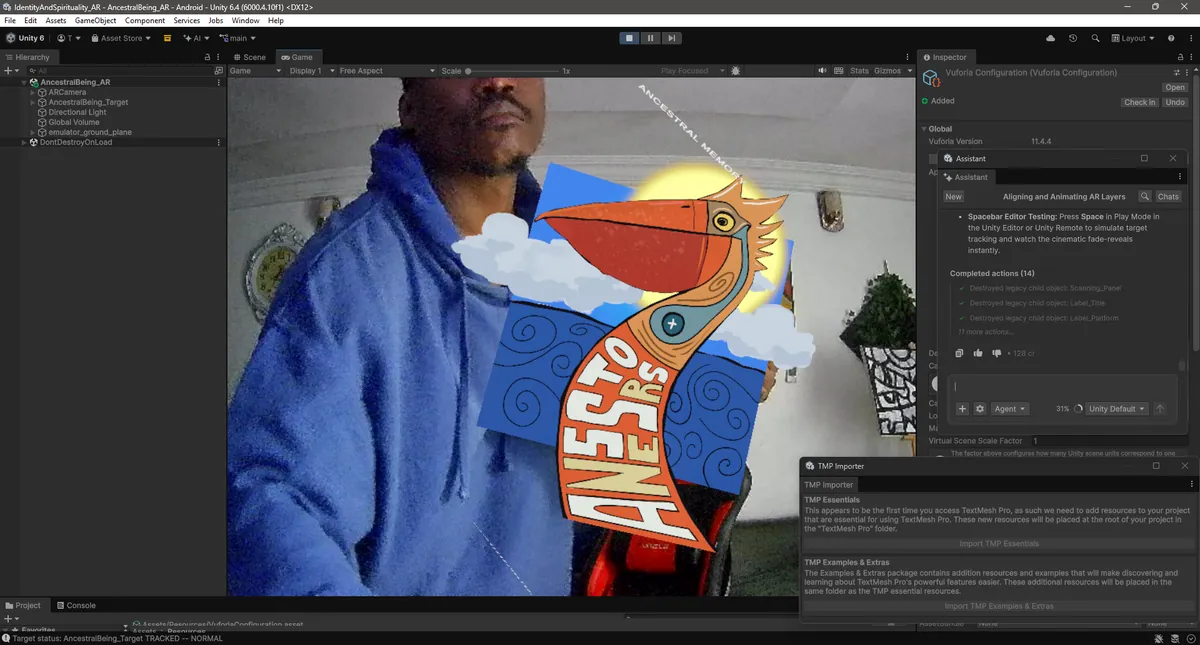Toggle Gizmos in the Game view
Screen dimensions: 1200x645
[x=886, y=71]
